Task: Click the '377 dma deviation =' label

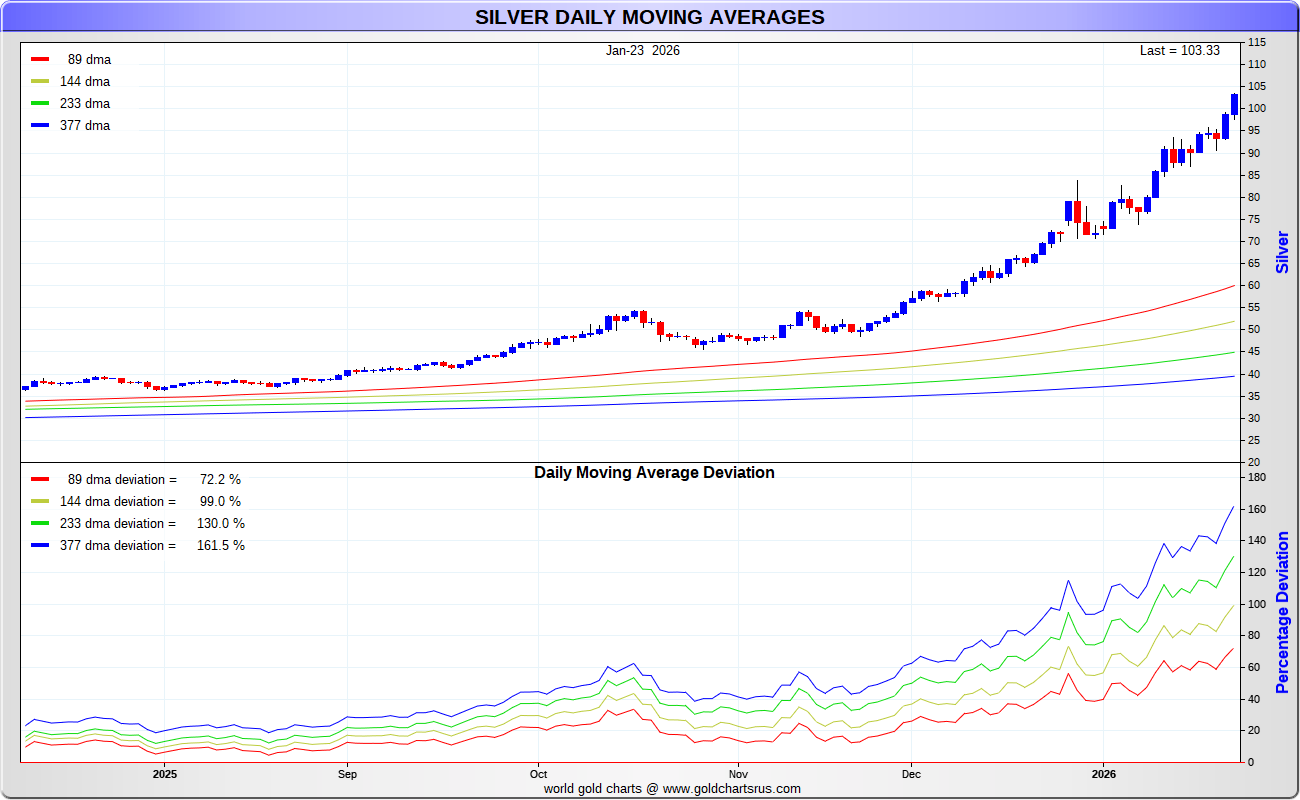Action: pyautogui.click(x=118, y=546)
